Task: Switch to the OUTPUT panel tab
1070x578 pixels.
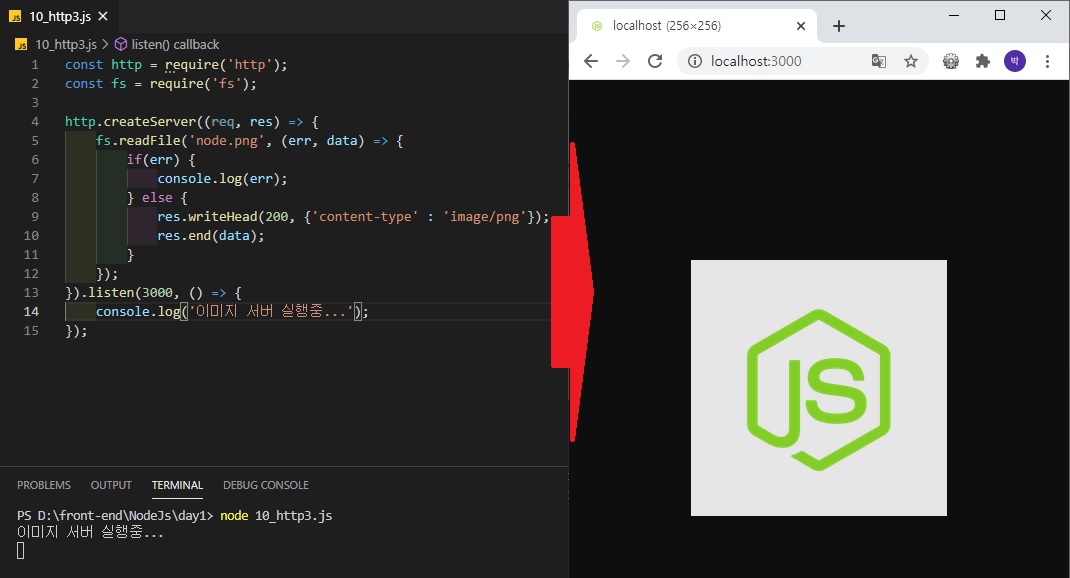Action: 111,485
